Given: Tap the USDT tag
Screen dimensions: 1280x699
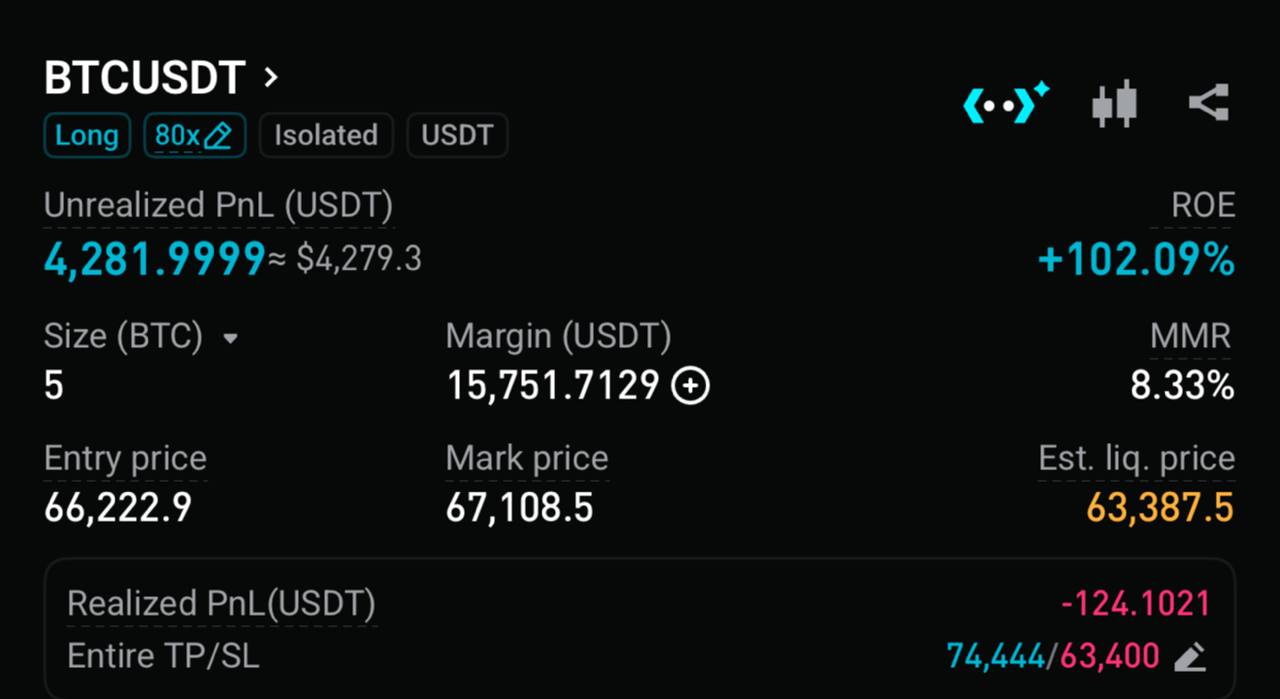Looking at the screenshot, I should coord(457,136).
